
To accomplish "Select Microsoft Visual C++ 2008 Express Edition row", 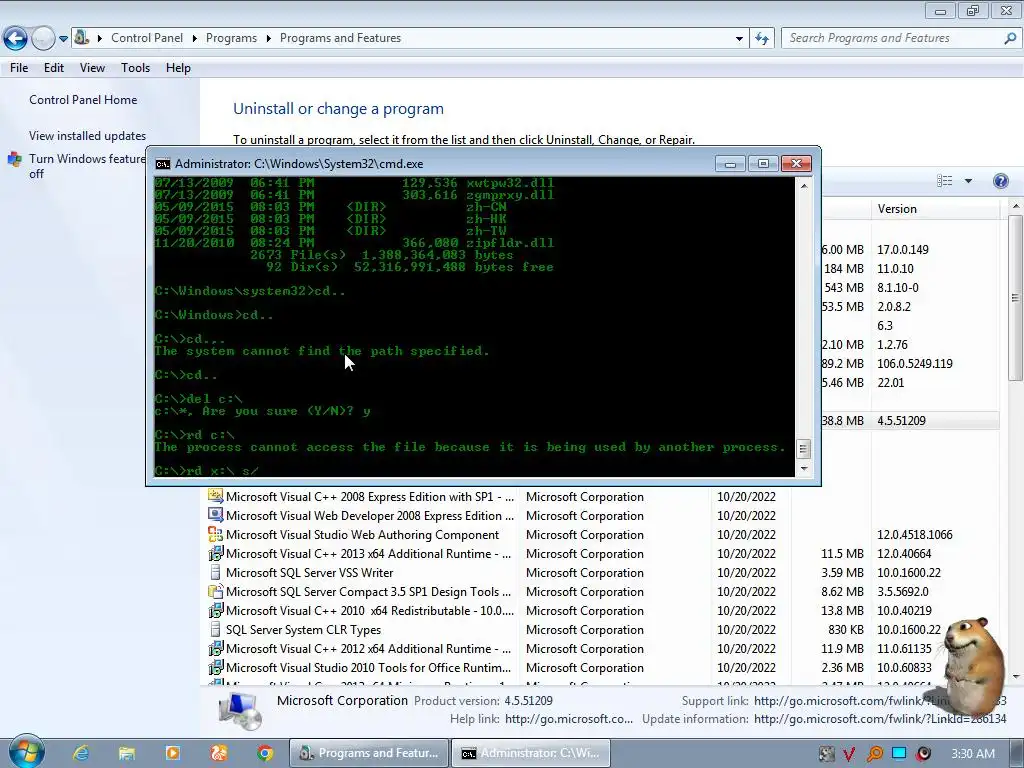I will pos(603,497).
